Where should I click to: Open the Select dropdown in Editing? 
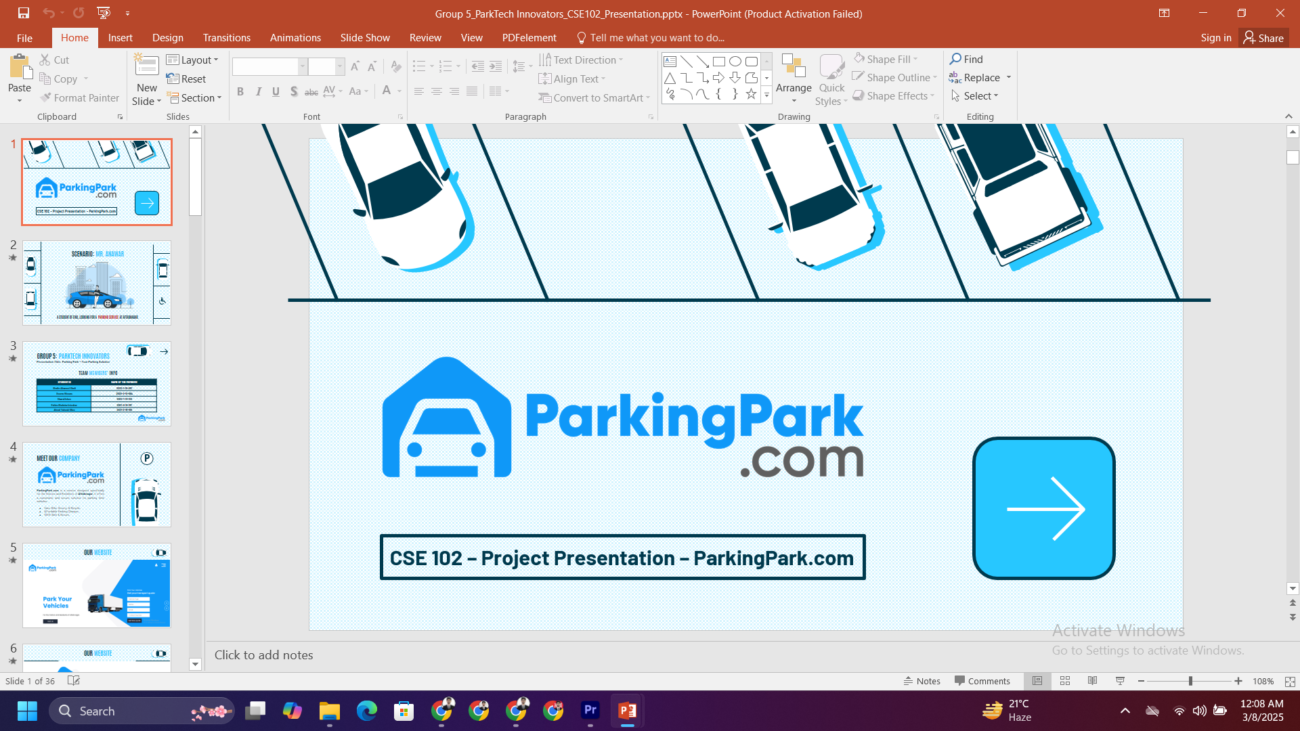click(974, 96)
